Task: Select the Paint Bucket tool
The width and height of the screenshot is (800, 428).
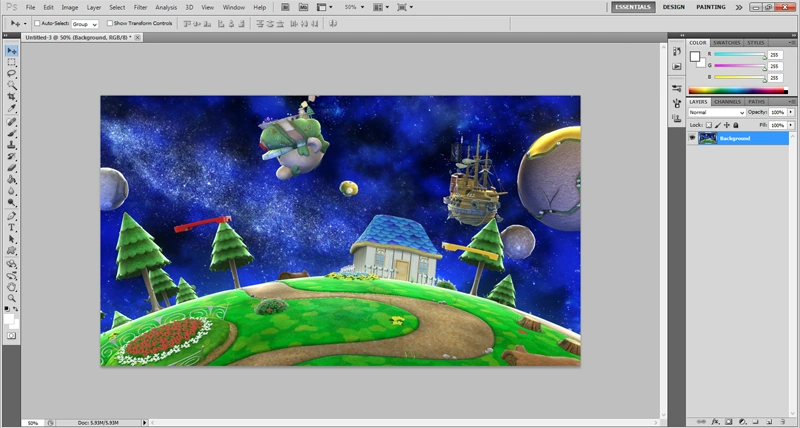Action: pos(11,180)
